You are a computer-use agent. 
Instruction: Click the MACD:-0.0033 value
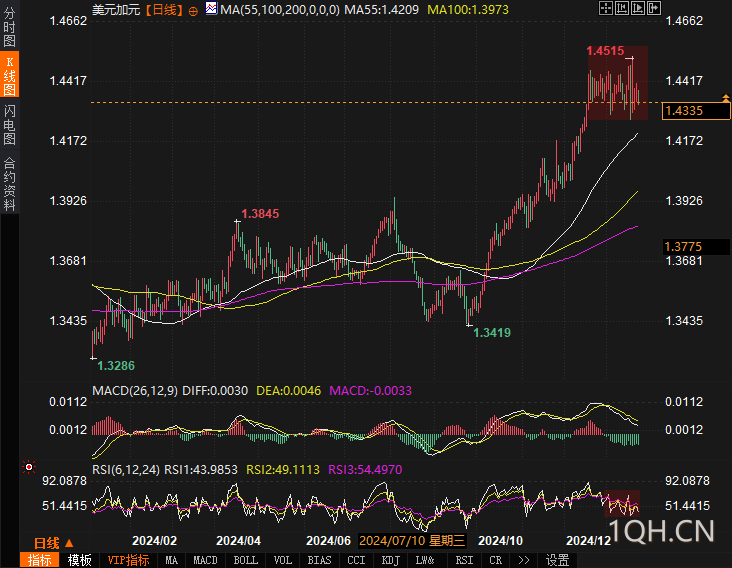[x=371, y=391]
